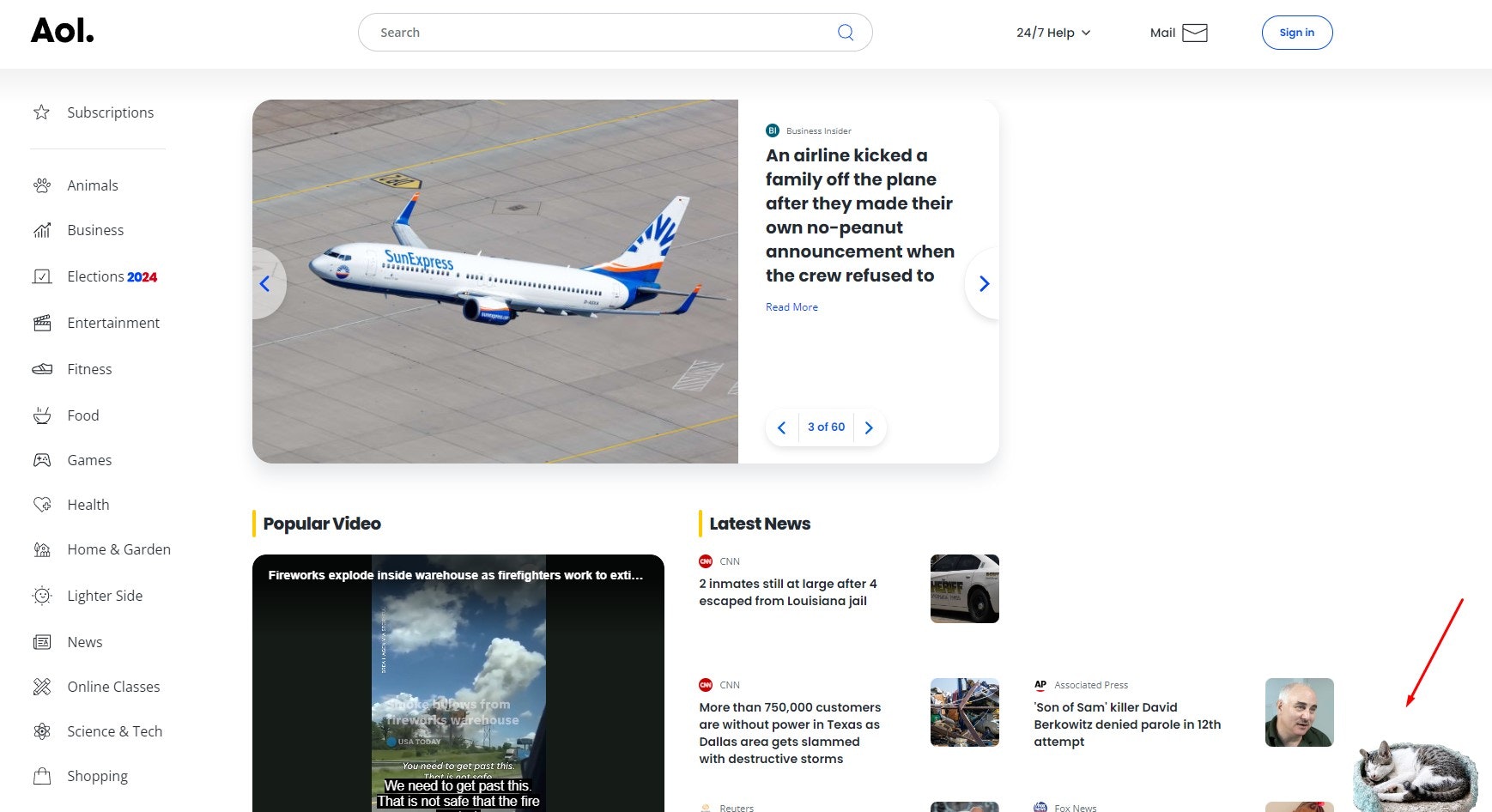Click the Animals paw icon

pyautogui.click(x=41, y=185)
